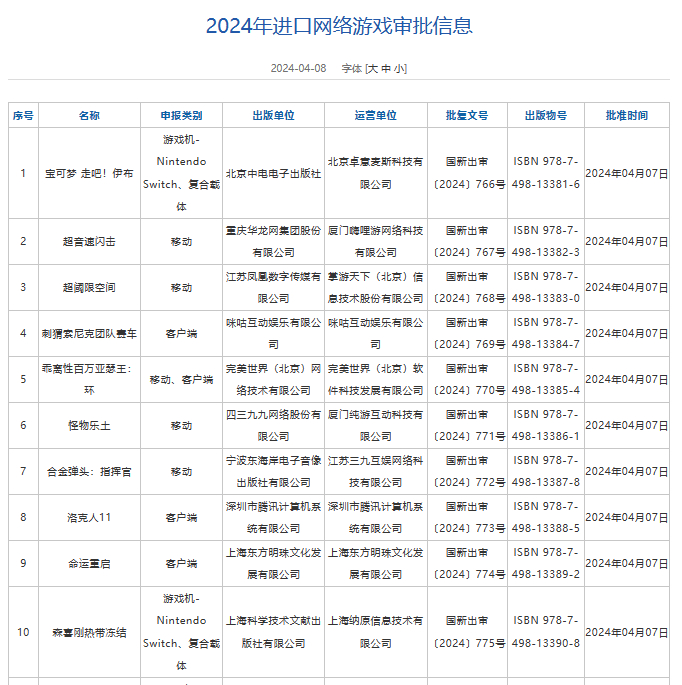Click the 批复文号 column header

tap(467, 115)
